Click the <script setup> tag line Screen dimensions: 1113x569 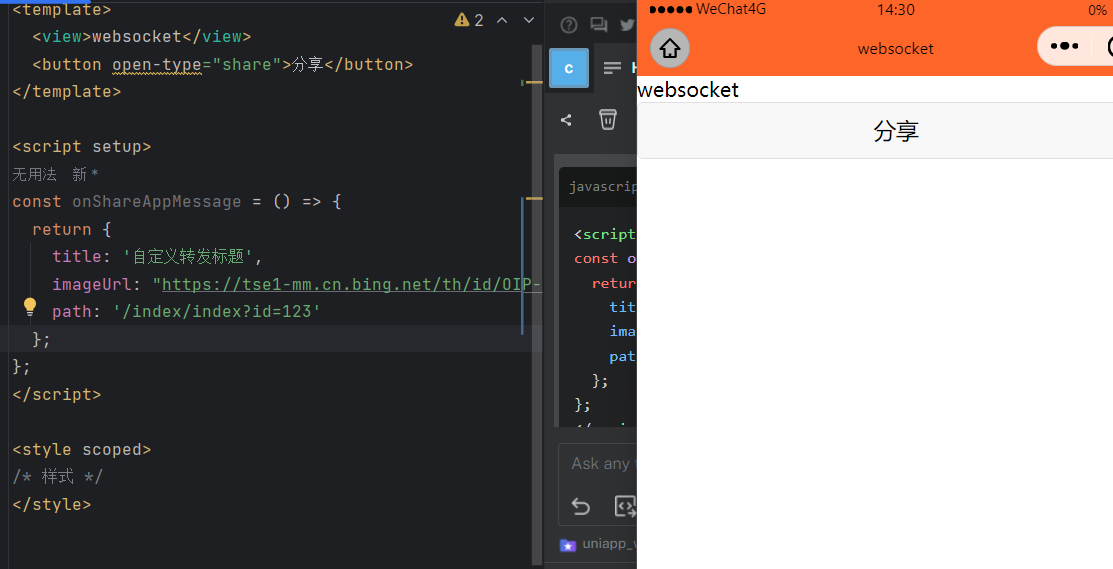point(82,147)
